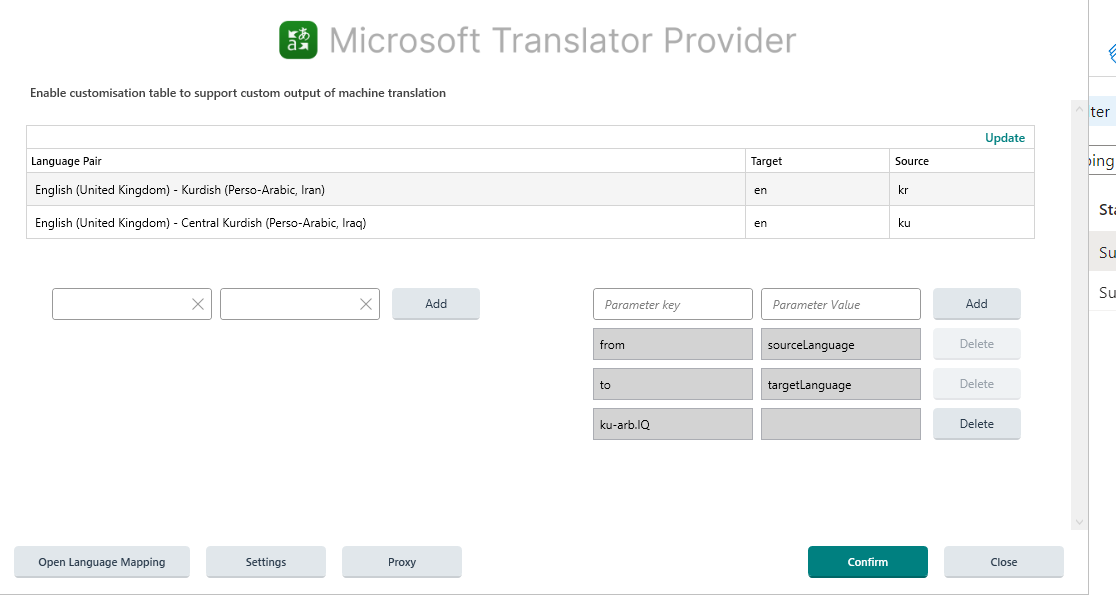Image resolution: width=1116 pixels, height=611 pixels.
Task: Delete the ku-arb.IQ parameter
Action: (x=976, y=423)
